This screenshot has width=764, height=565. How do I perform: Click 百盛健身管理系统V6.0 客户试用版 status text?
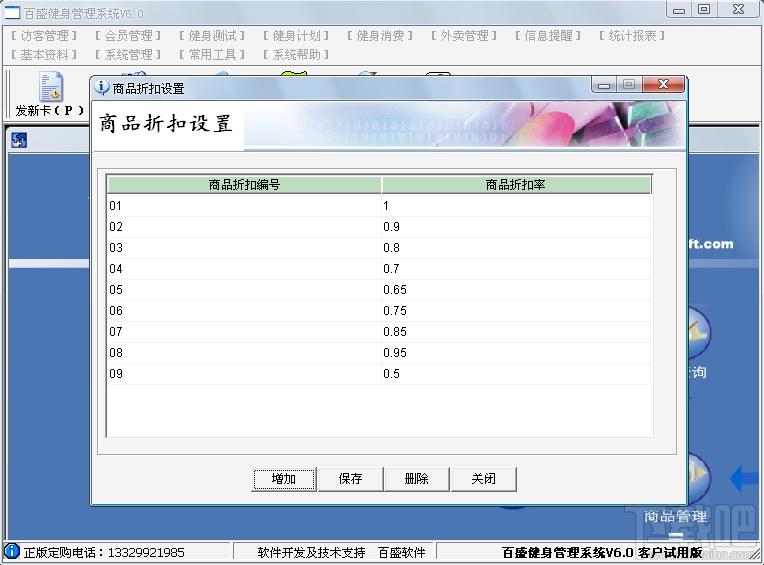coord(602,552)
